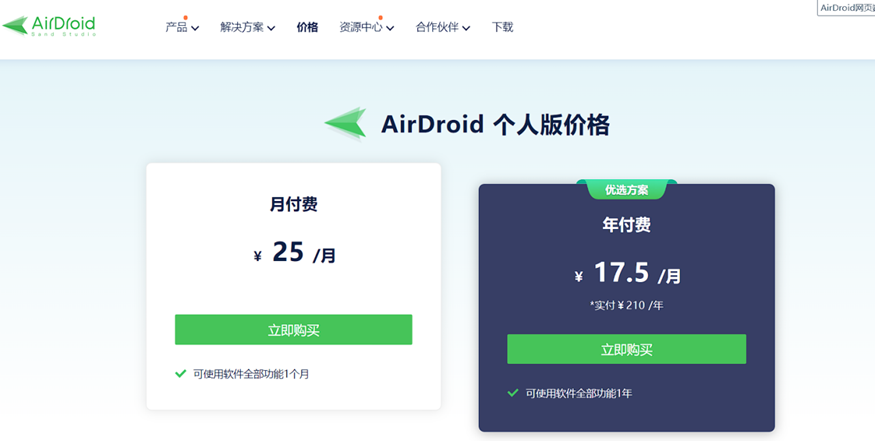Click the checkmark for 可使用软件全部功能1个月
Screen dimensions: 875x441
click(x=180, y=373)
